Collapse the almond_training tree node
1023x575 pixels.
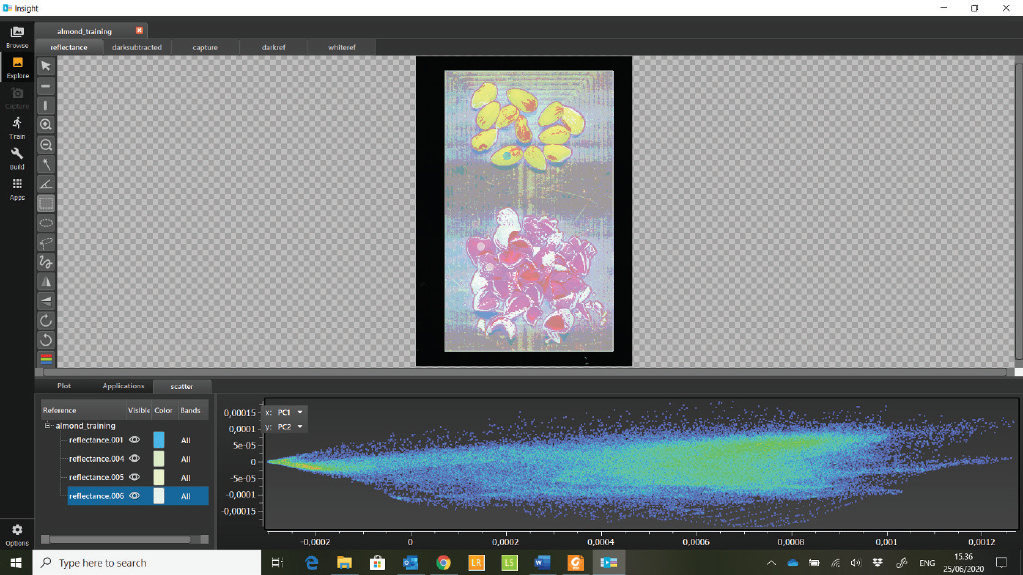click(47, 426)
